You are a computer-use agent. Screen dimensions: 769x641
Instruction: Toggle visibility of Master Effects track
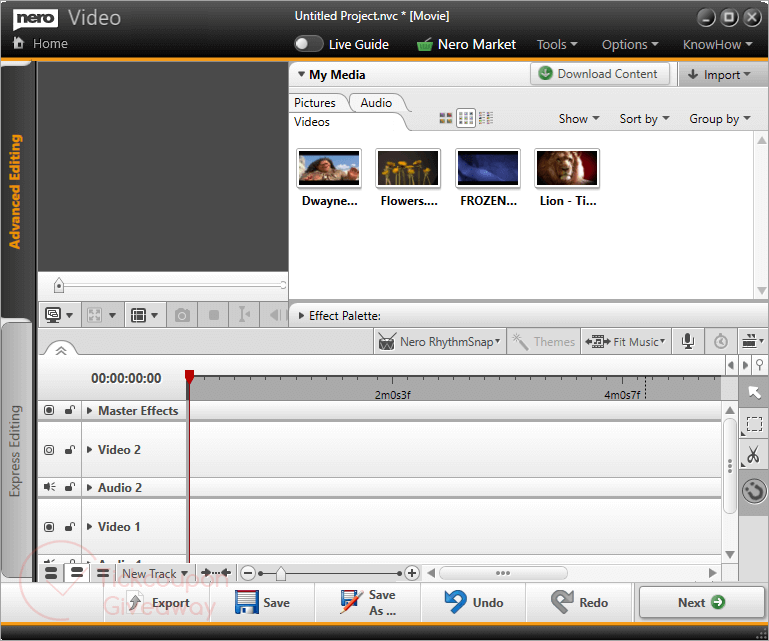(49, 410)
